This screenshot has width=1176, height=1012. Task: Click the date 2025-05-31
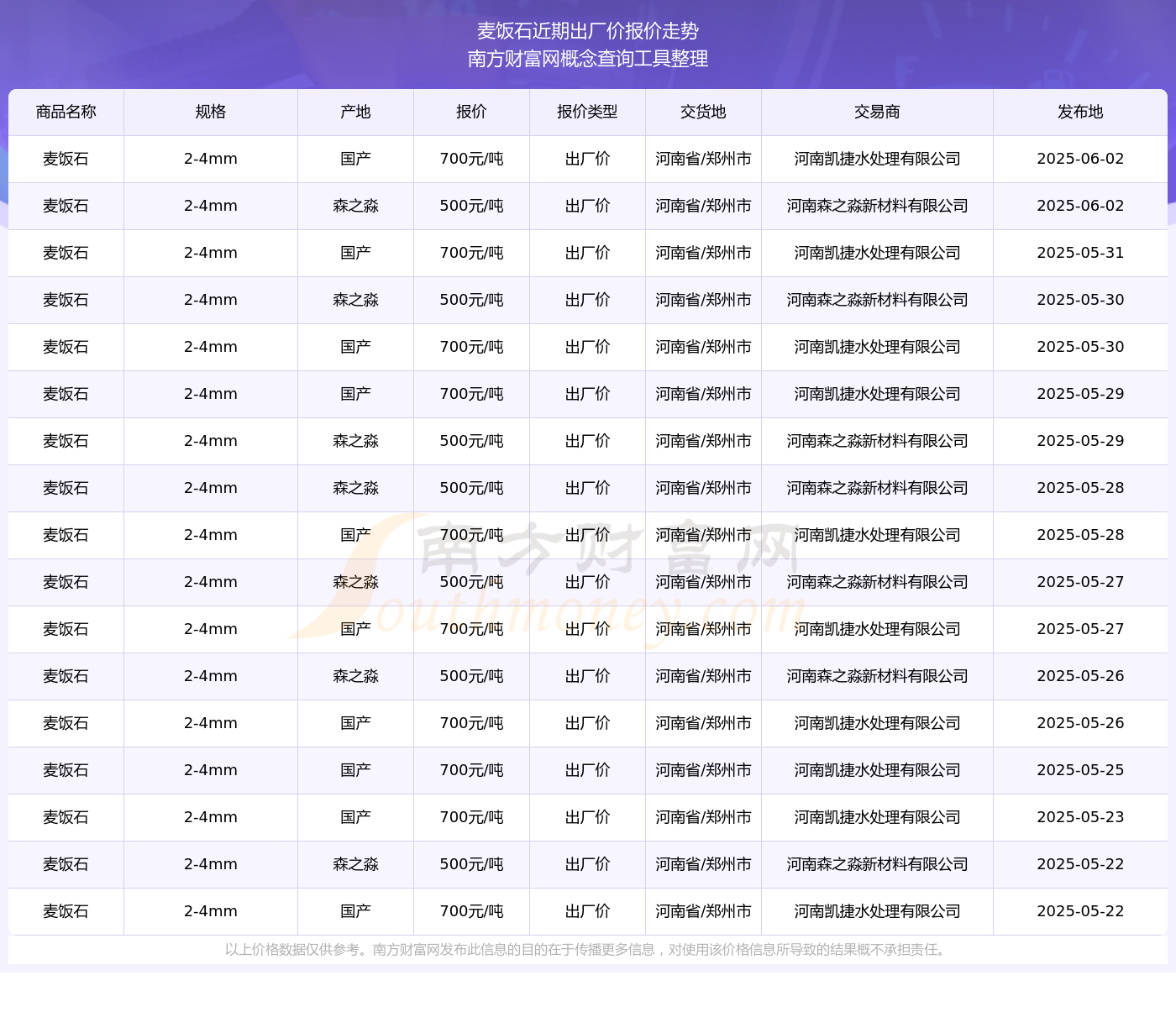(1080, 253)
